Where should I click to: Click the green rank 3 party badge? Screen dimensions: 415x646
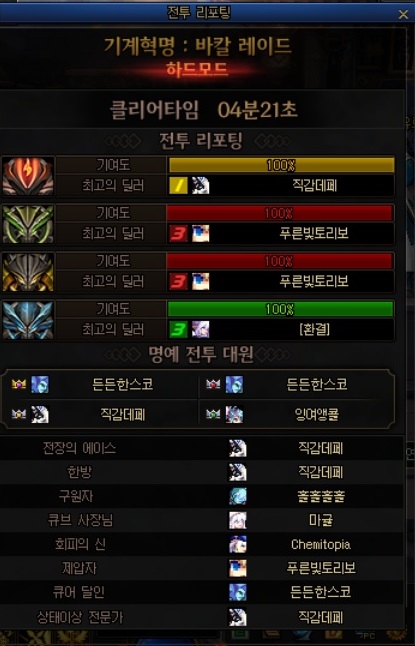(178, 330)
